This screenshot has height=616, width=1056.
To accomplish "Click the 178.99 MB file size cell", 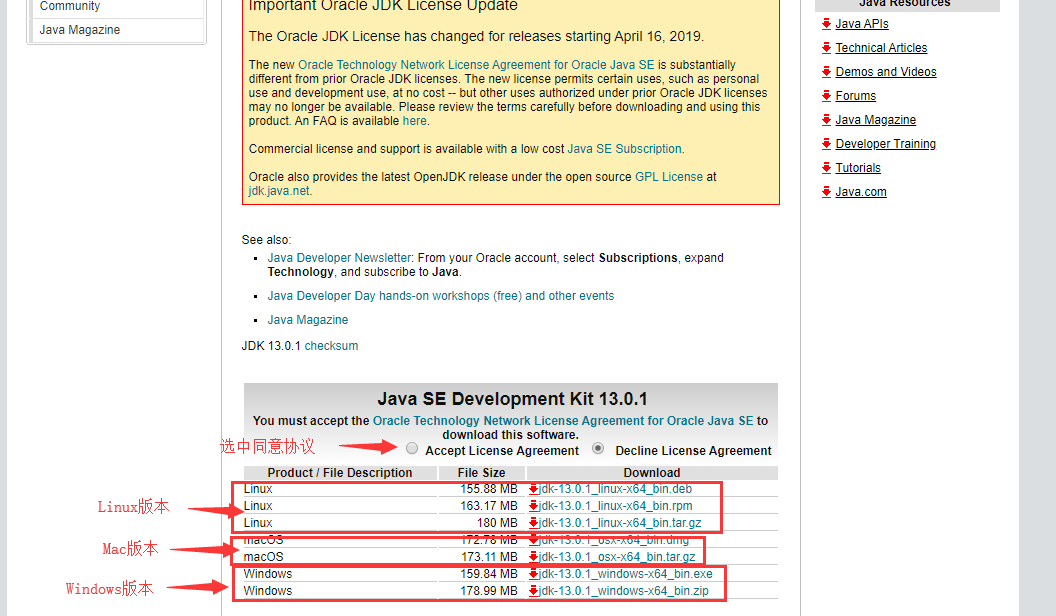I will click(x=489, y=591).
